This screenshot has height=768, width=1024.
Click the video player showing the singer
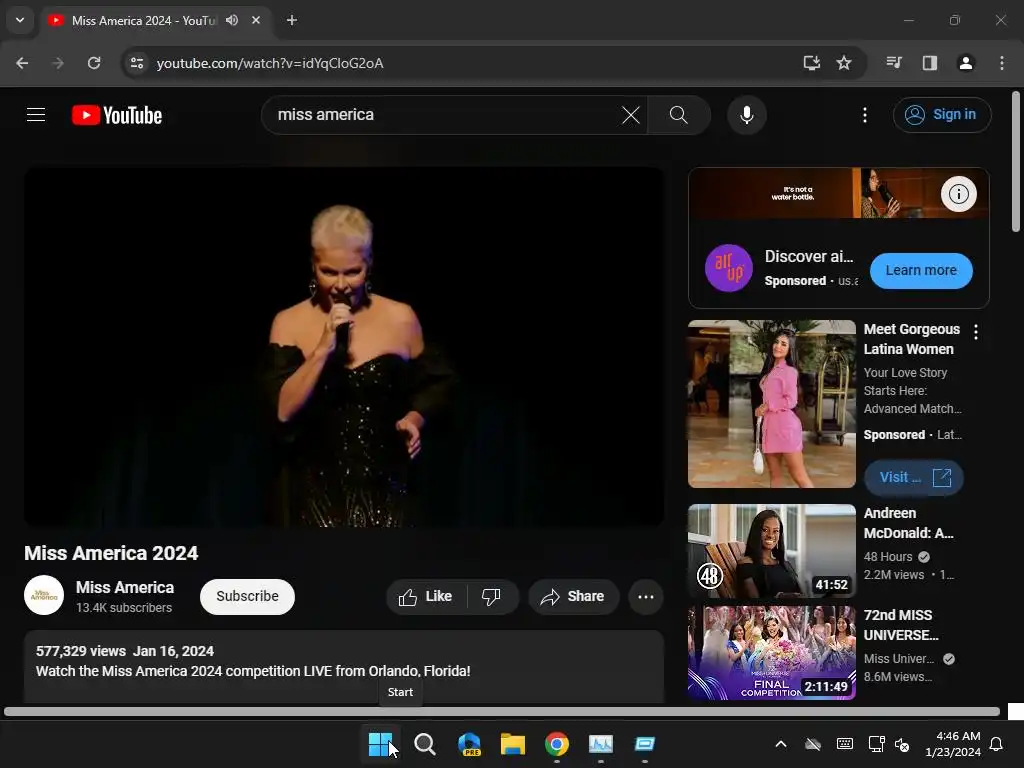[x=344, y=347]
